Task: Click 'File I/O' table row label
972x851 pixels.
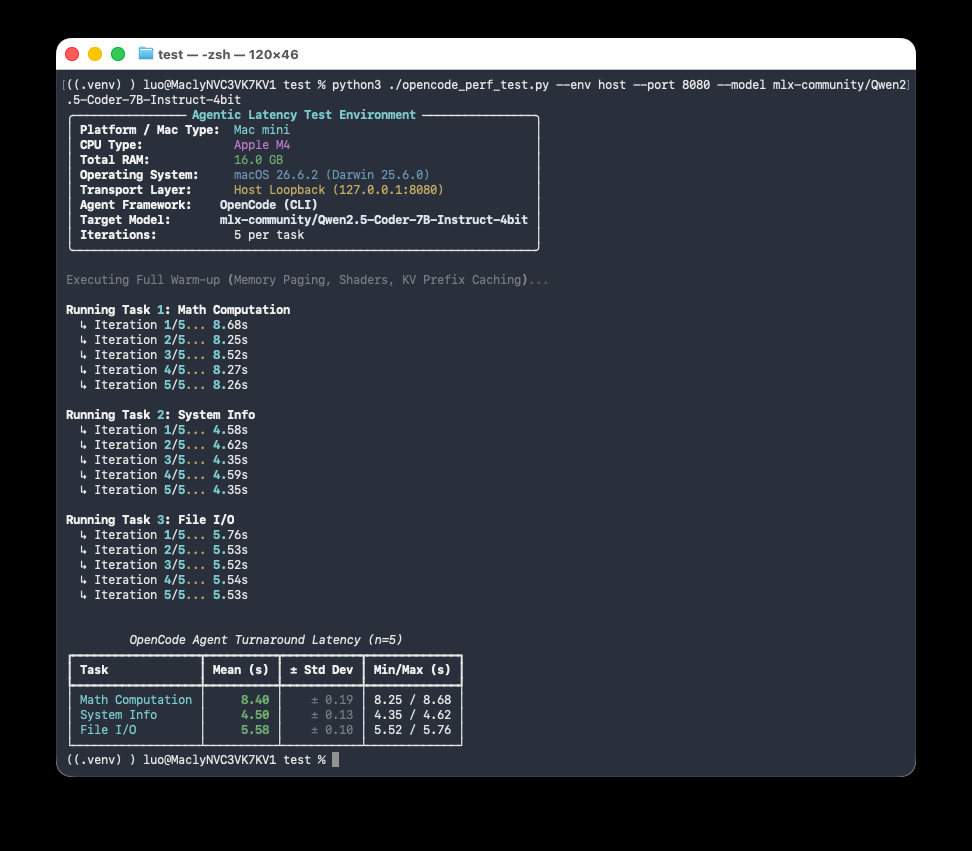Action: click(x=108, y=730)
